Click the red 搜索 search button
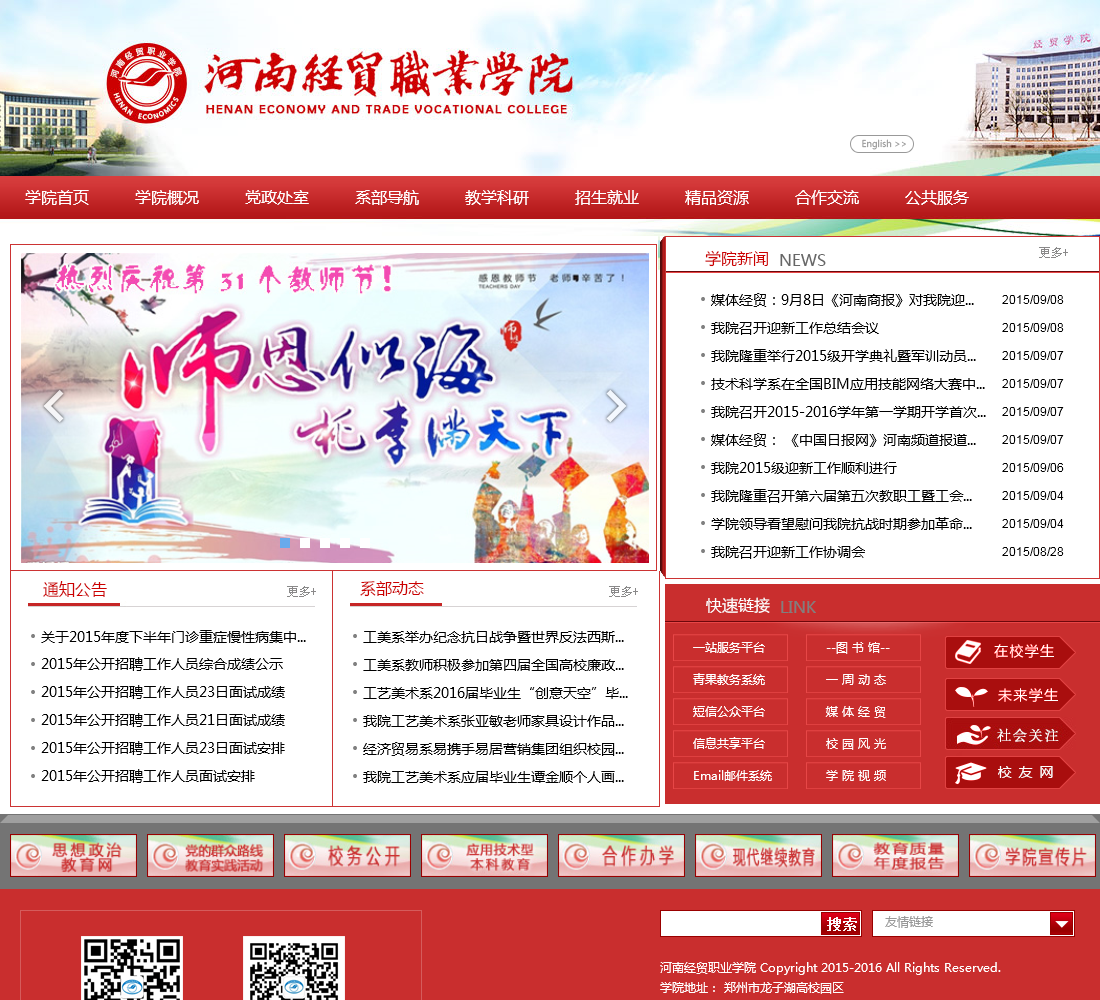This screenshot has width=1100, height=1000. pyautogui.click(x=841, y=924)
